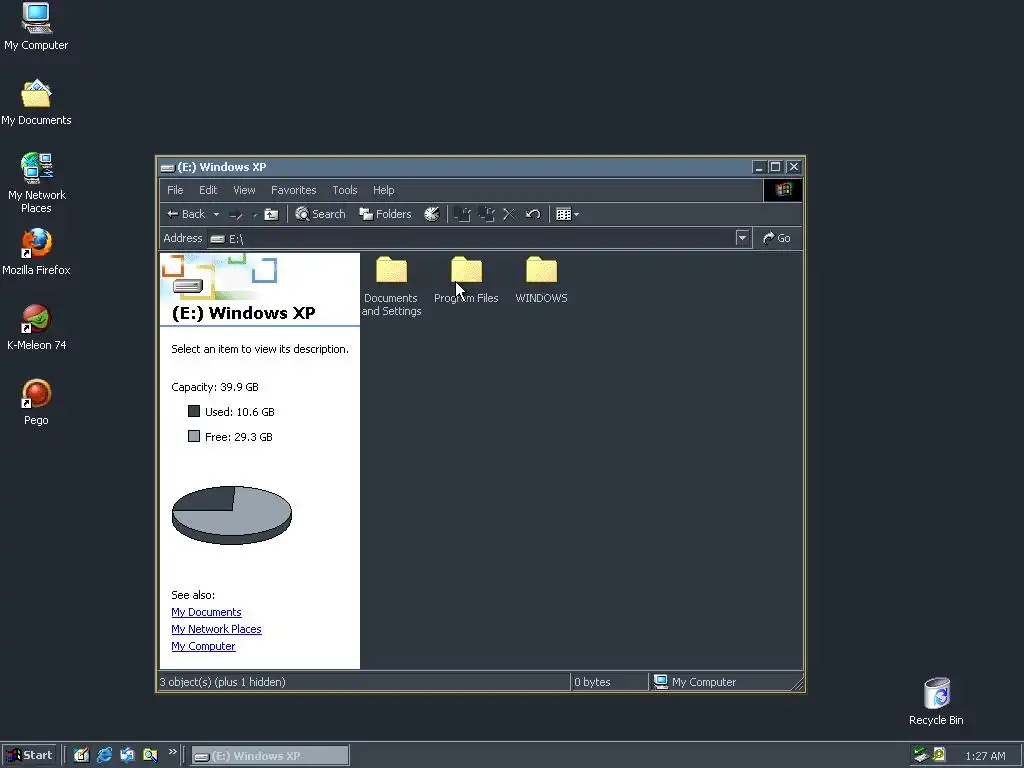
Task: Select the Documents and Settings folder
Action: (391, 286)
